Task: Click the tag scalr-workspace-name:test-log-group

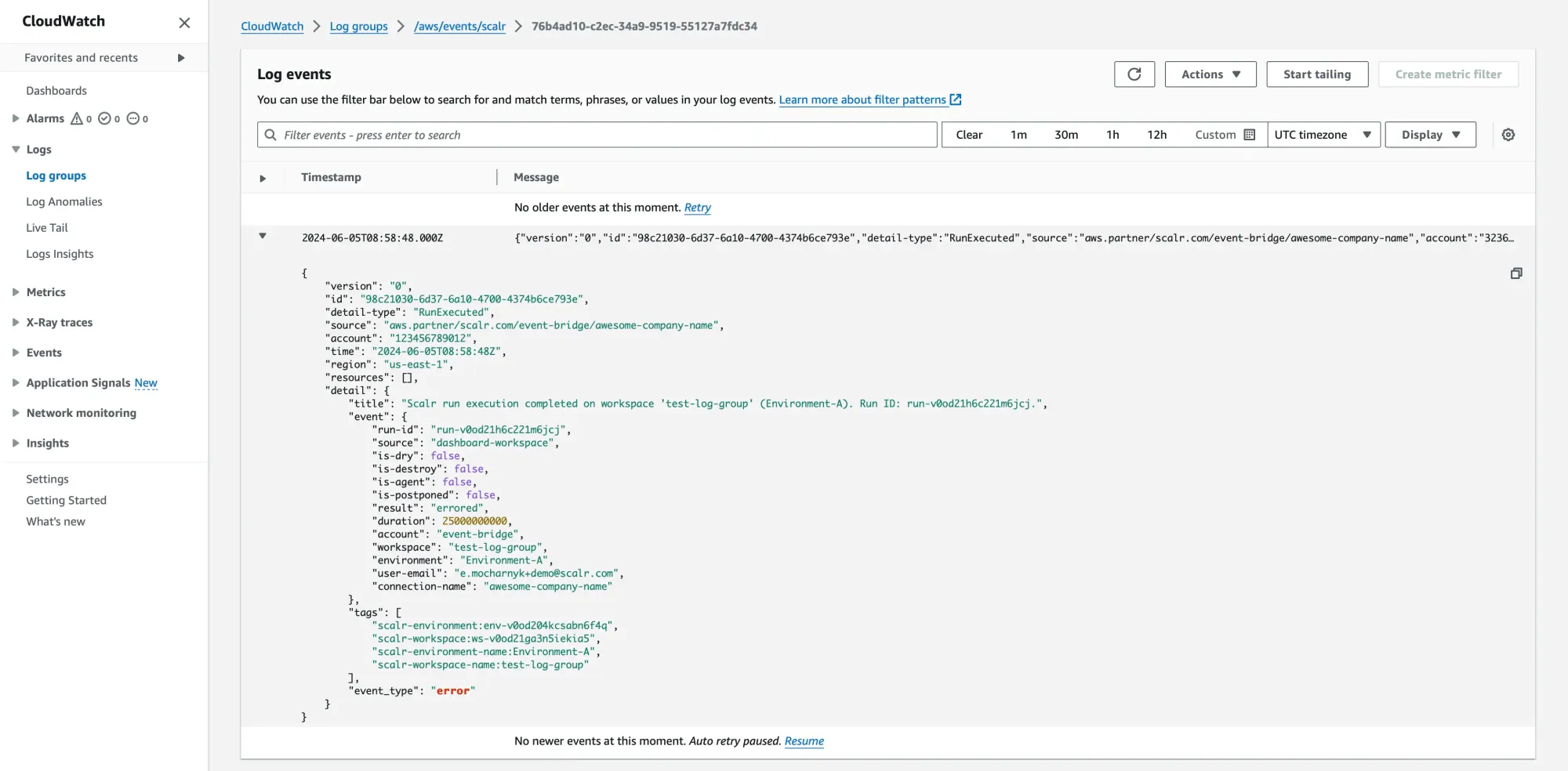Action: coord(480,664)
